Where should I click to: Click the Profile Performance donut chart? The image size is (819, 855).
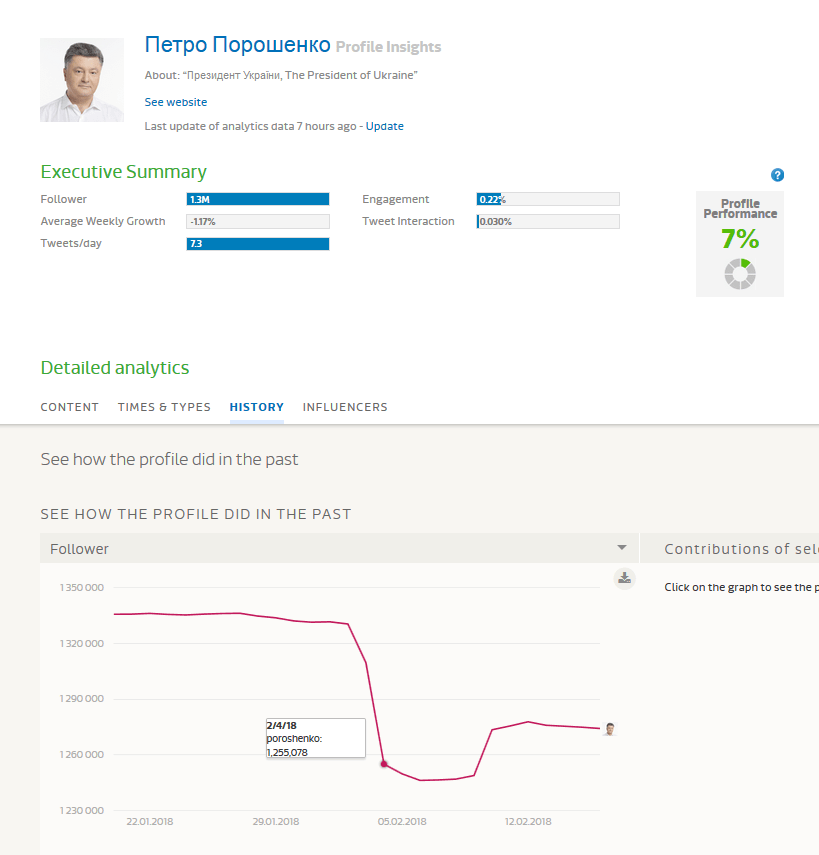pos(740,274)
